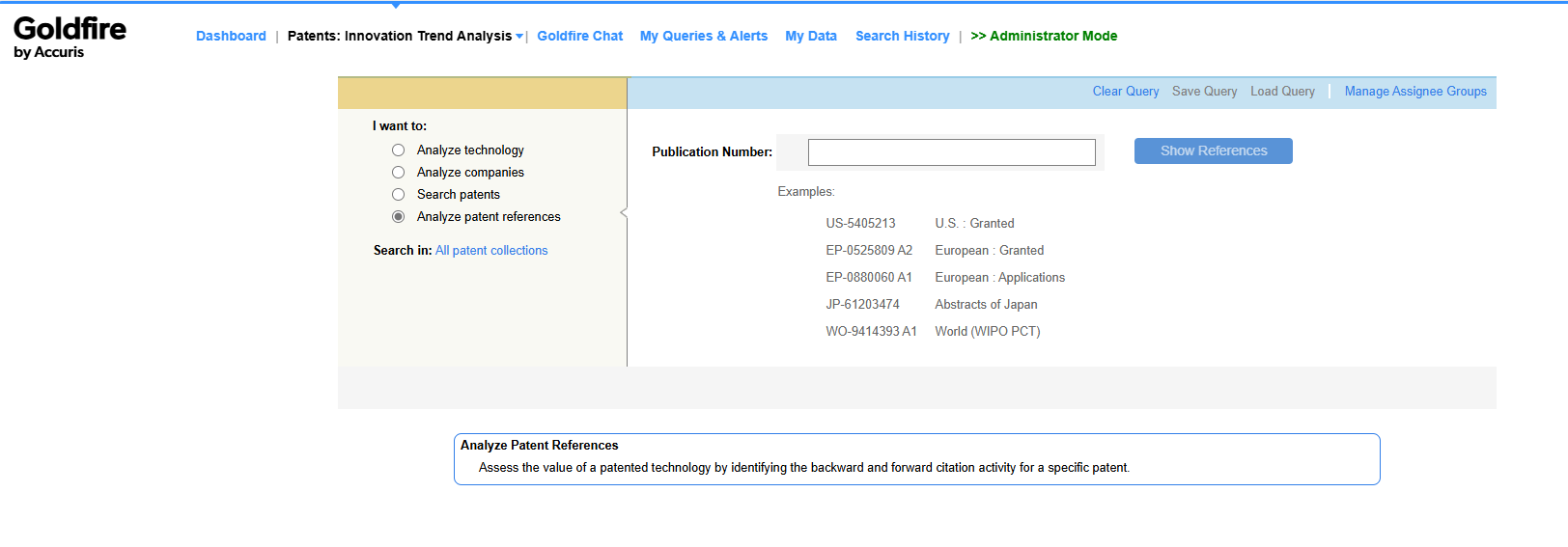Screen dimensions: 1568x547
Task: Select the Analyze patent references radio button
Action: click(398, 217)
